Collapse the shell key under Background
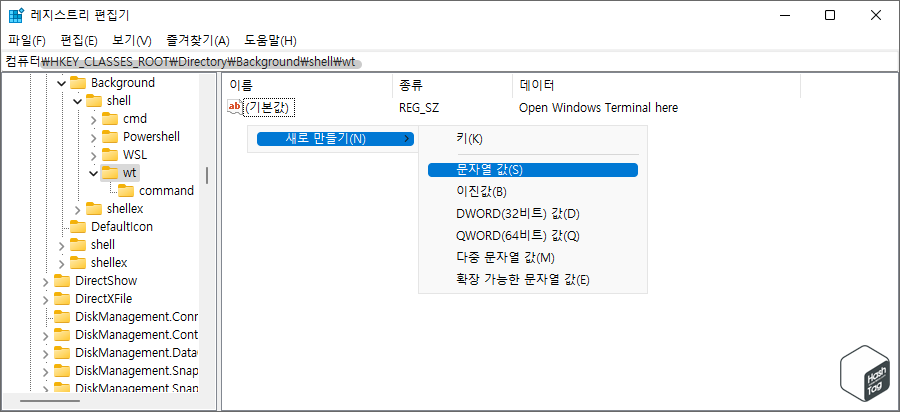Viewport: 900px width, 412px height. click(x=77, y=101)
